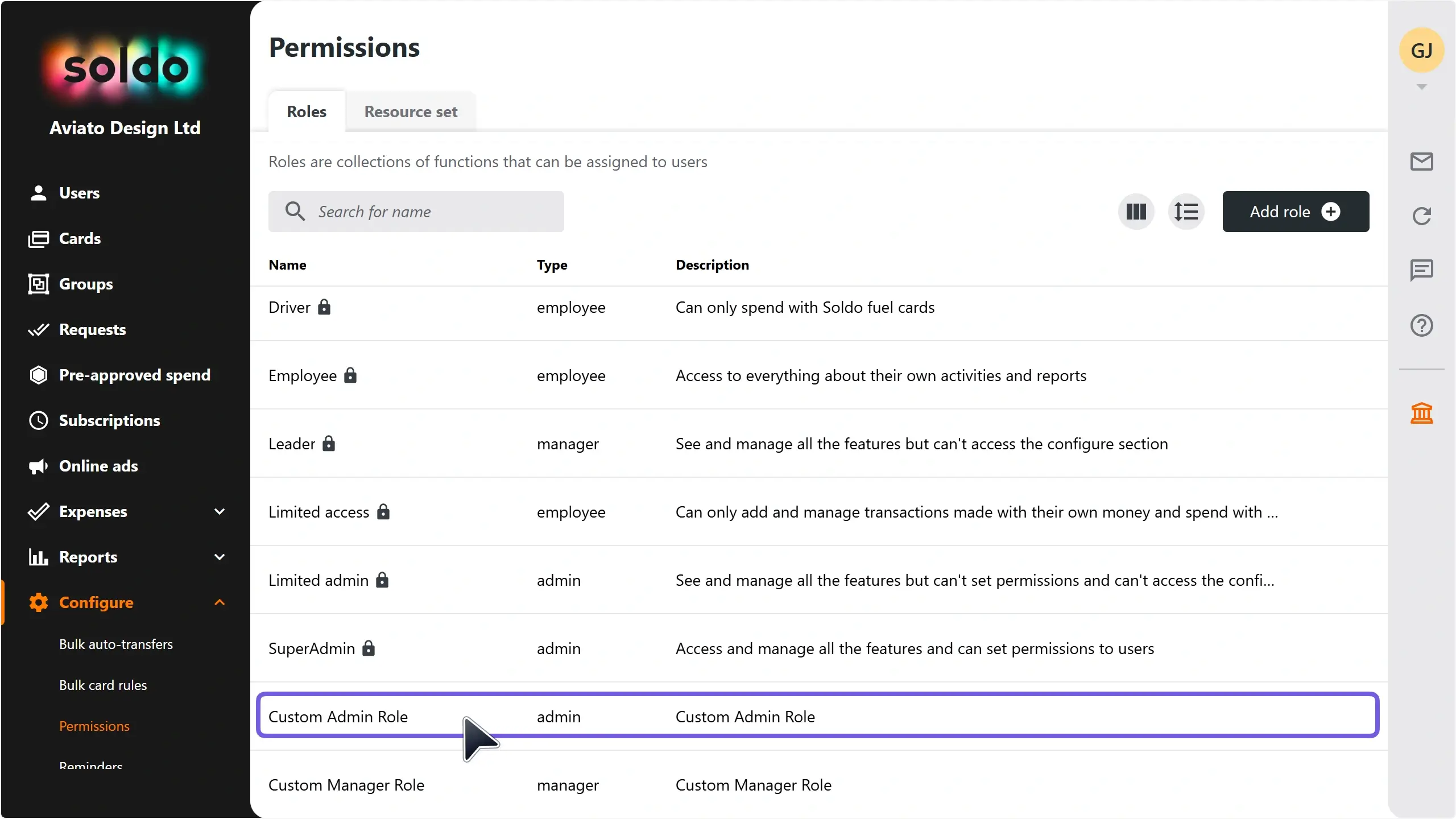Click the Online ads megaphone icon
The image size is (1456, 819).
pyautogui.click(x=38, y=466)
